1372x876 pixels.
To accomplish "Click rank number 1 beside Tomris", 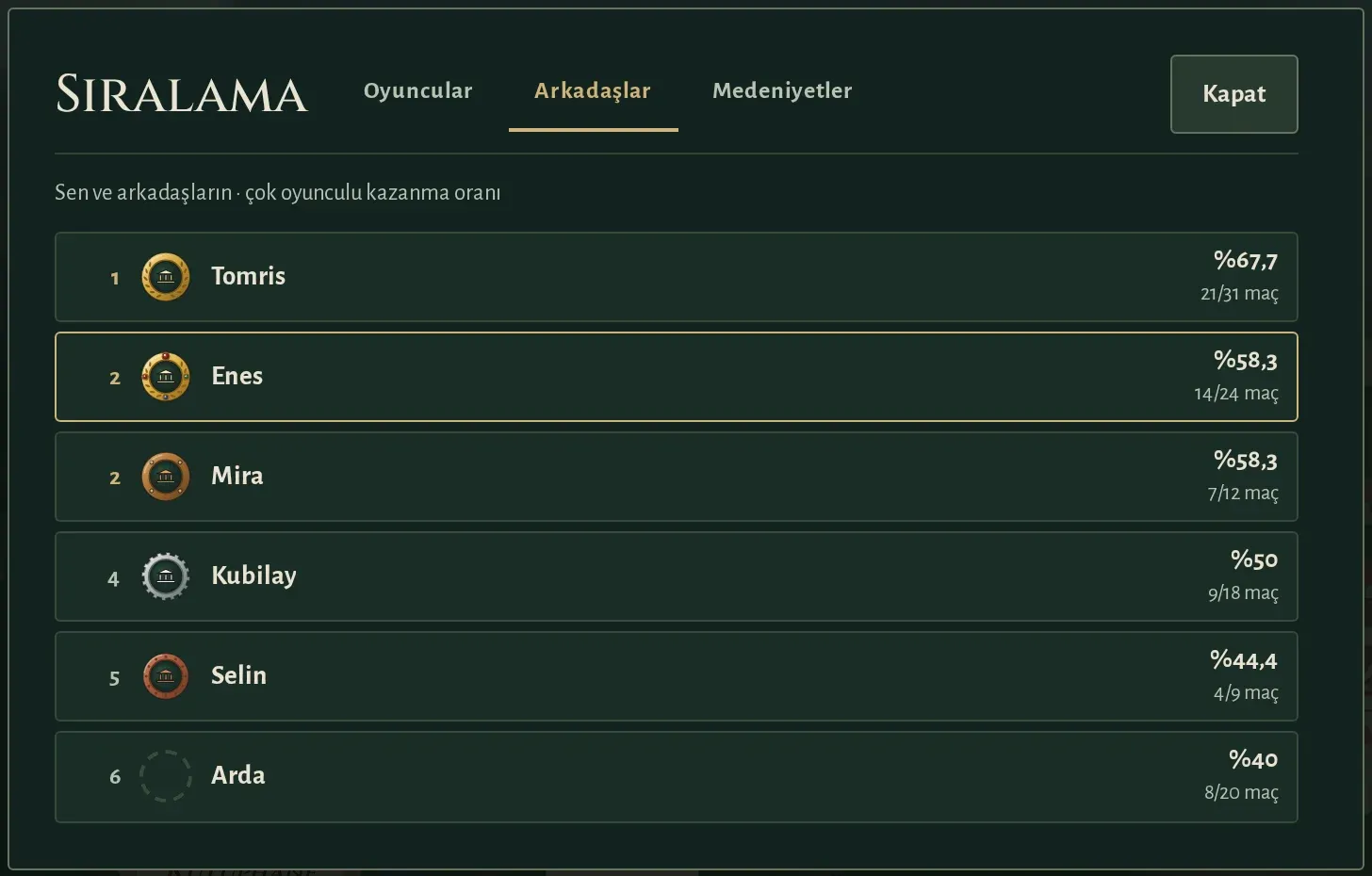I will coord(115,278).
